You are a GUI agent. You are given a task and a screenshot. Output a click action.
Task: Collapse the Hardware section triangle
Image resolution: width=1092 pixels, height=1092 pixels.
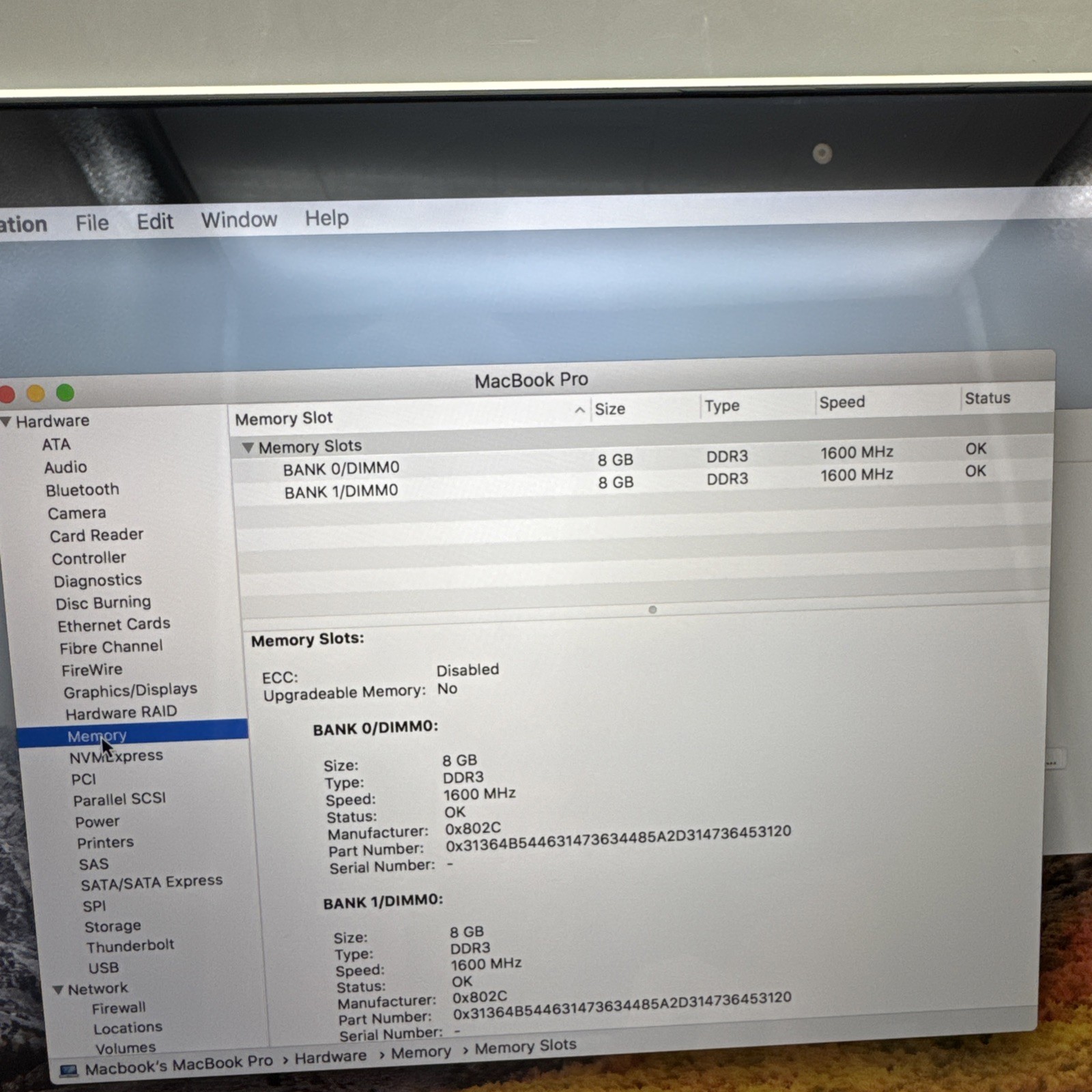click(6, 422)
